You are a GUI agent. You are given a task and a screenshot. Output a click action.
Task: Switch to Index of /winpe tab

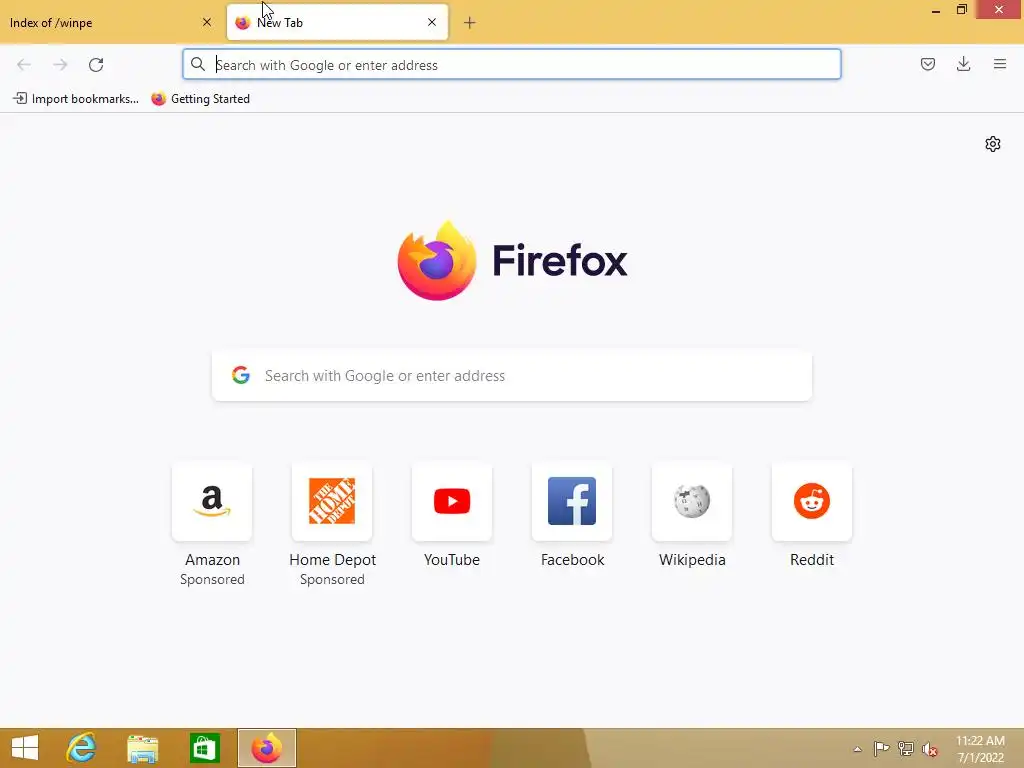point(111,22)
